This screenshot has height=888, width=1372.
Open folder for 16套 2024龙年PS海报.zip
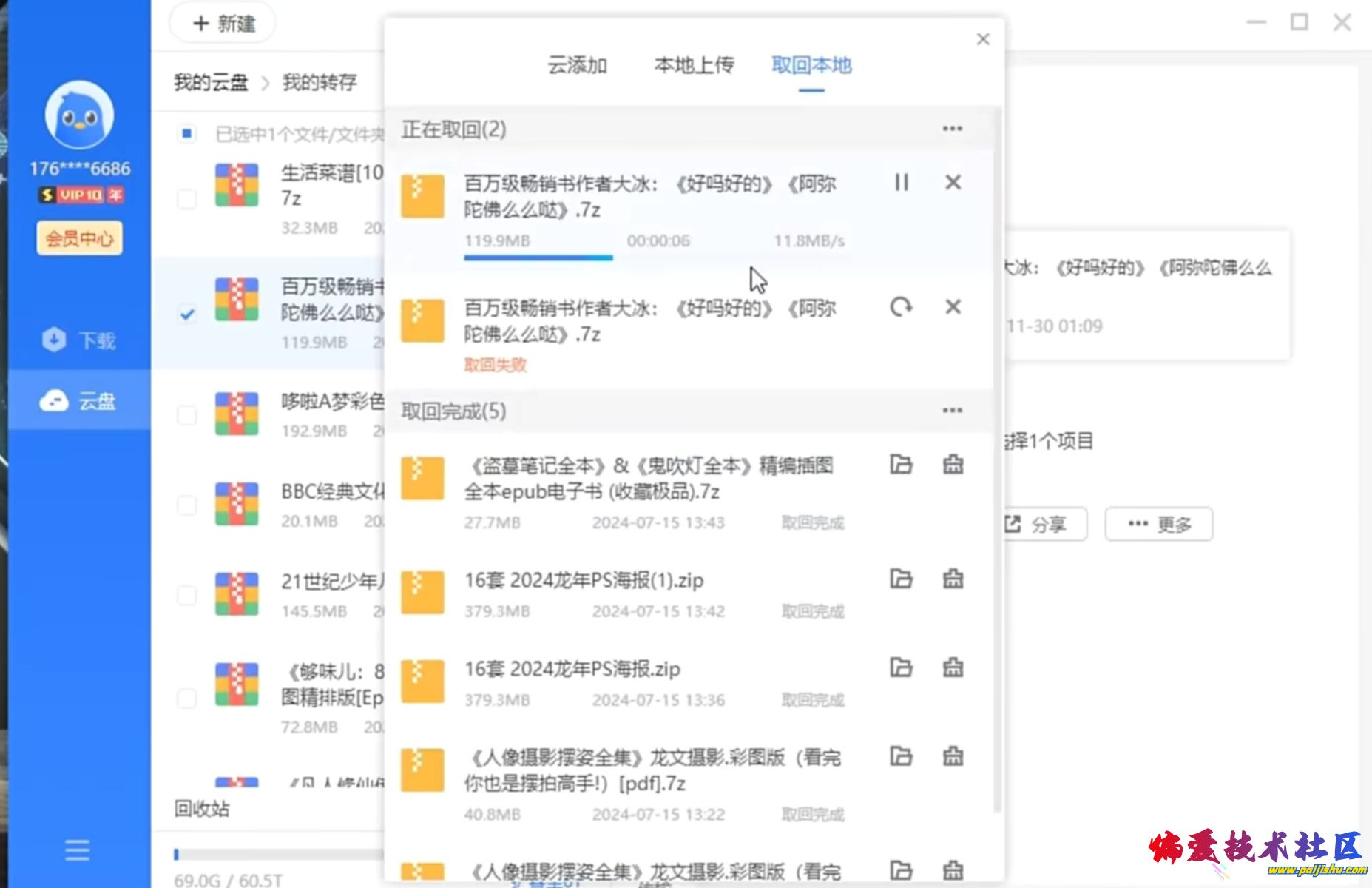click(x=901, y=667)
